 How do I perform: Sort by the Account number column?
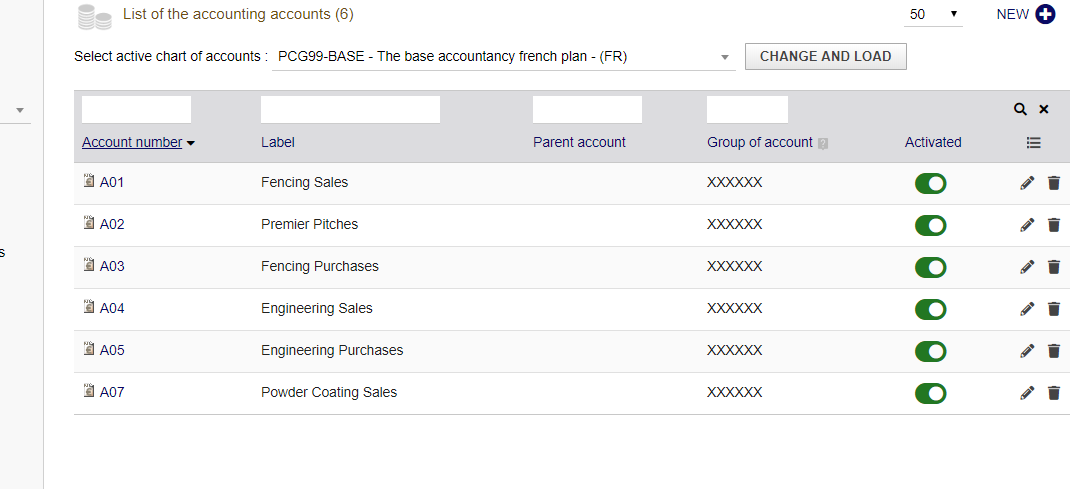132,142
